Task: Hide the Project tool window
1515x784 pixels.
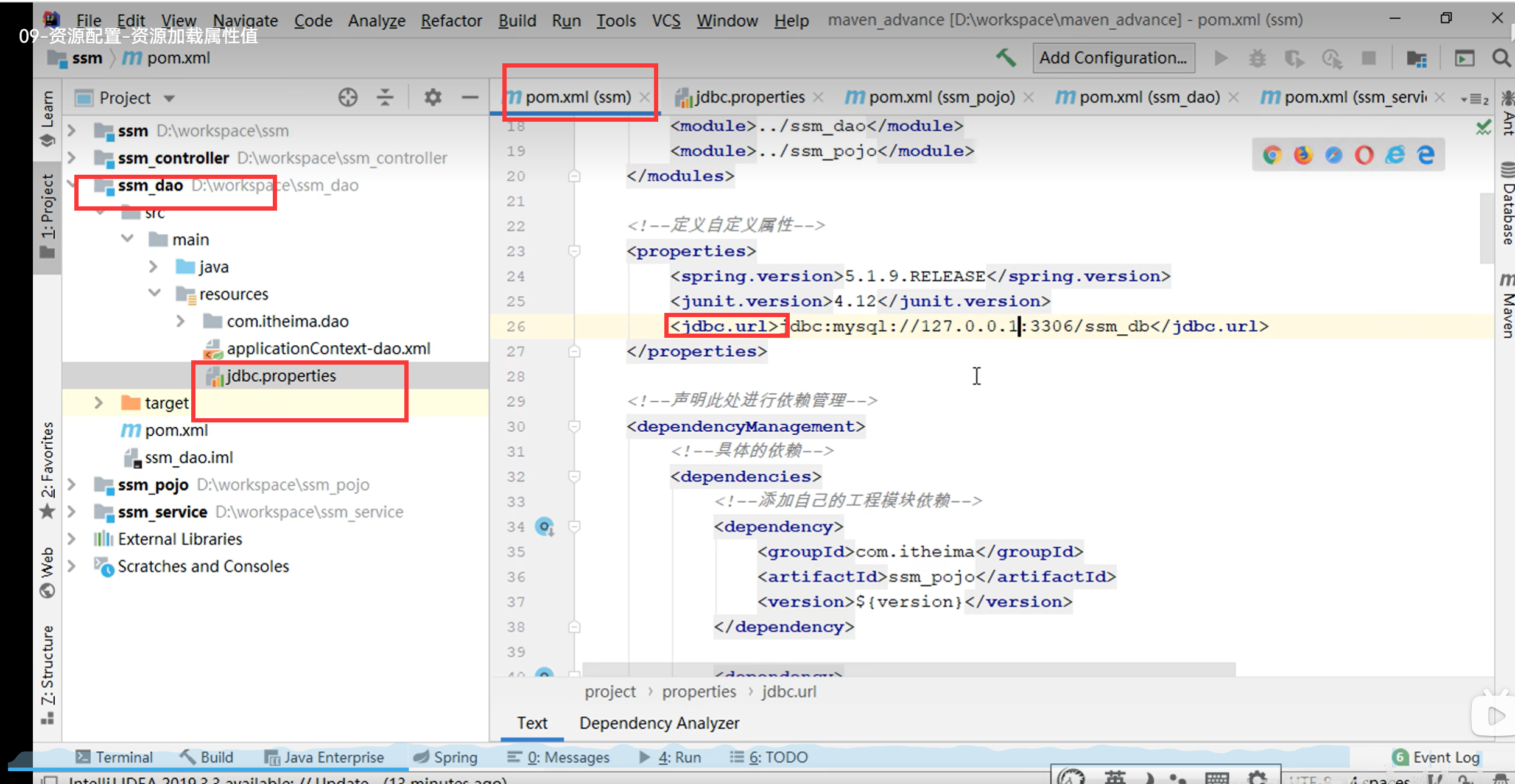Action: [x=469, y=97]
